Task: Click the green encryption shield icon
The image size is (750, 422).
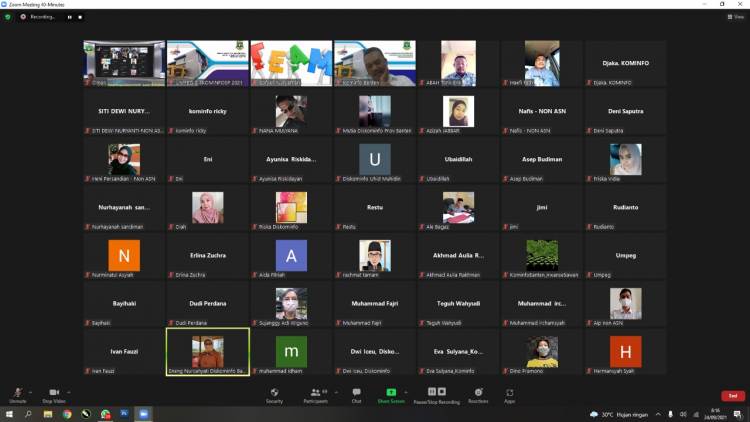Action: [x=8, y=17]
